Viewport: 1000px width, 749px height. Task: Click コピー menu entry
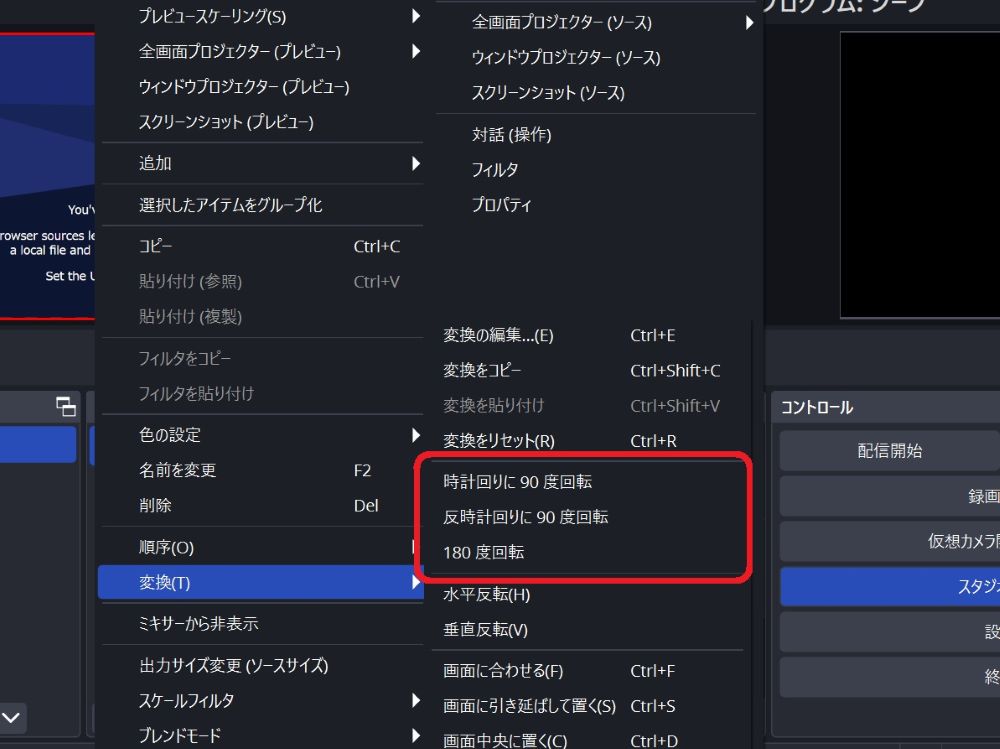coord(261,246)
